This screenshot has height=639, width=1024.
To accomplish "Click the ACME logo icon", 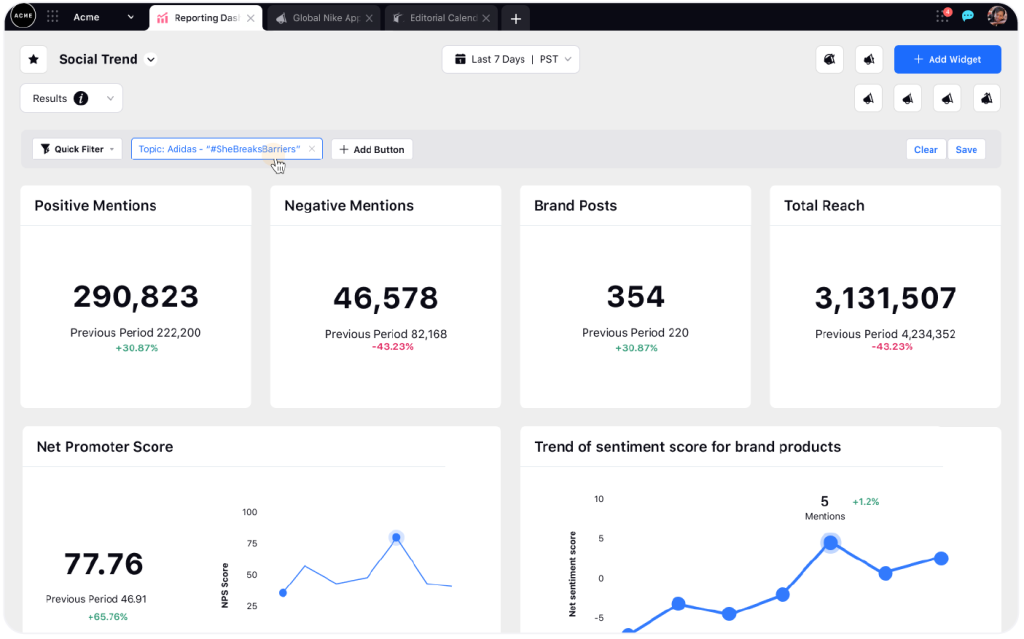I will point(23,17).
